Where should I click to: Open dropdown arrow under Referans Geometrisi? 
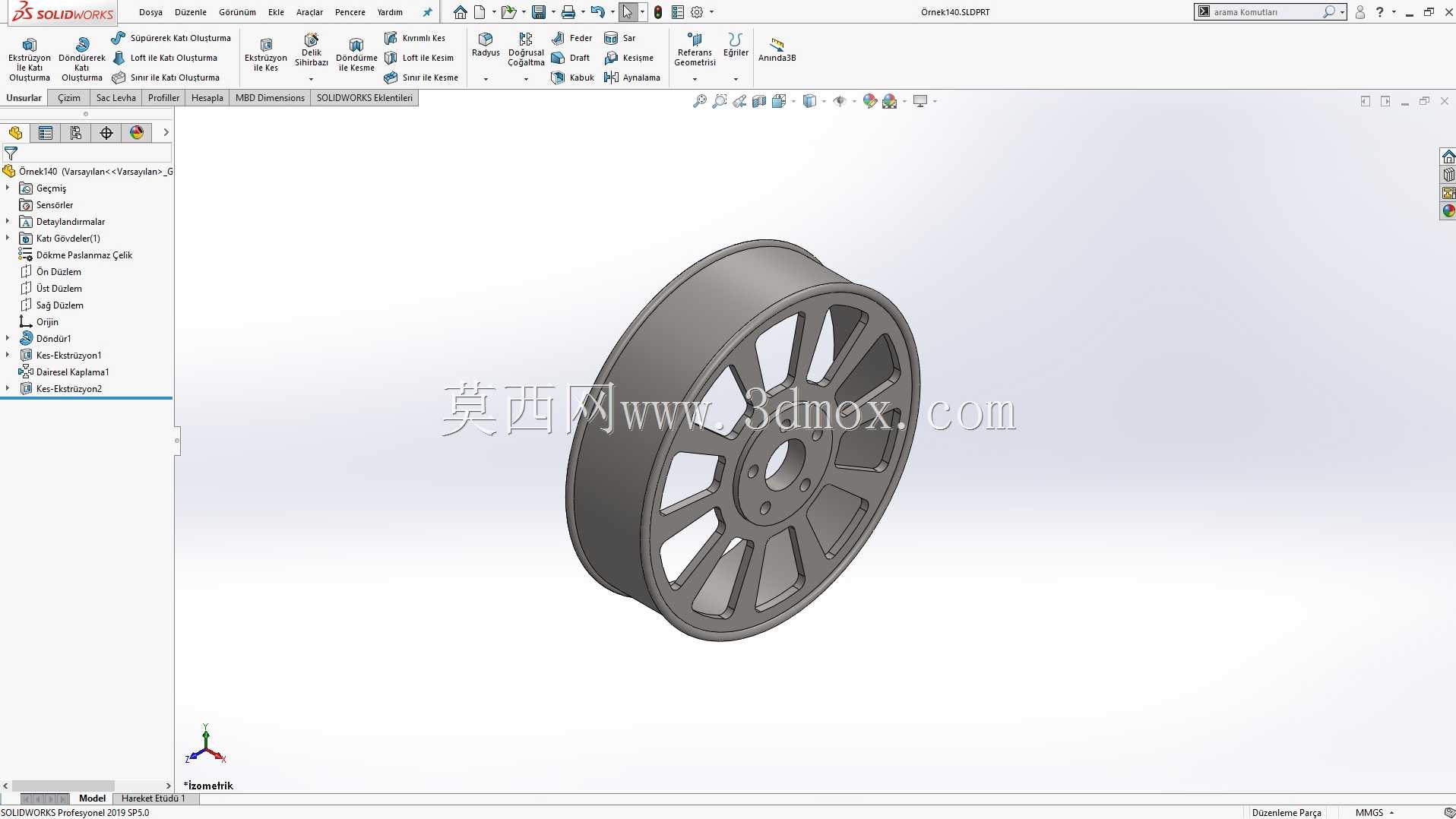695,79
